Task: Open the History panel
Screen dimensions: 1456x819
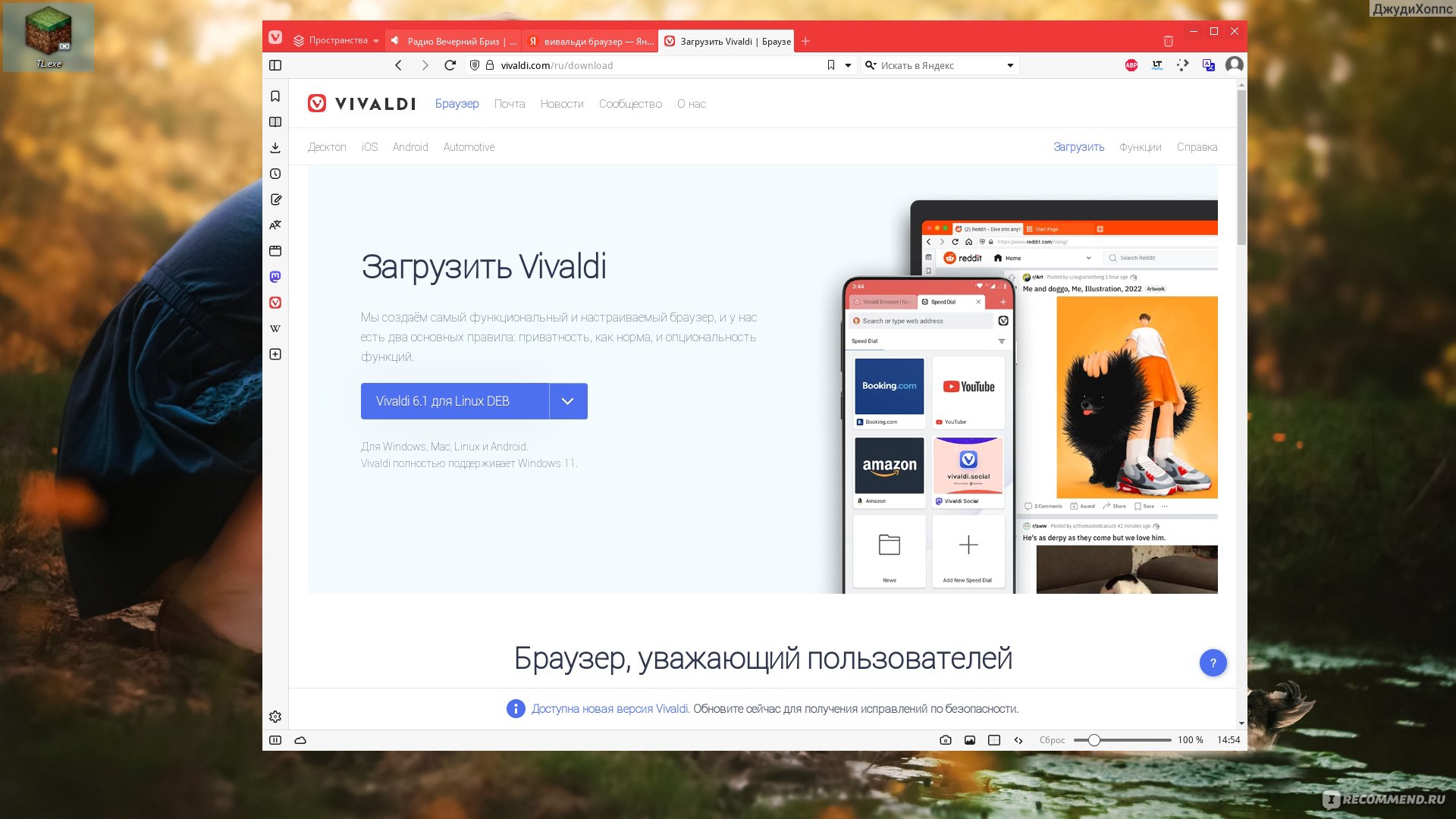Action: [275, 174]
